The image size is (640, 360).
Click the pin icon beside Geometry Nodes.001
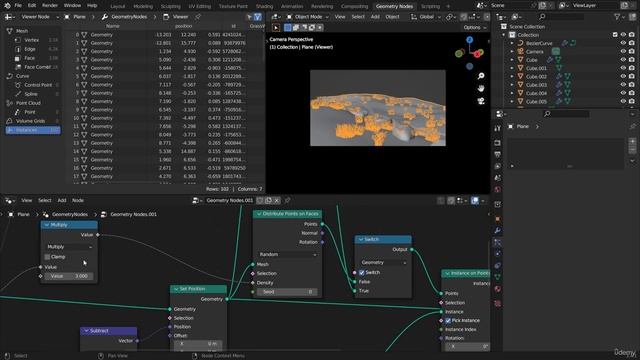(287, 200)
